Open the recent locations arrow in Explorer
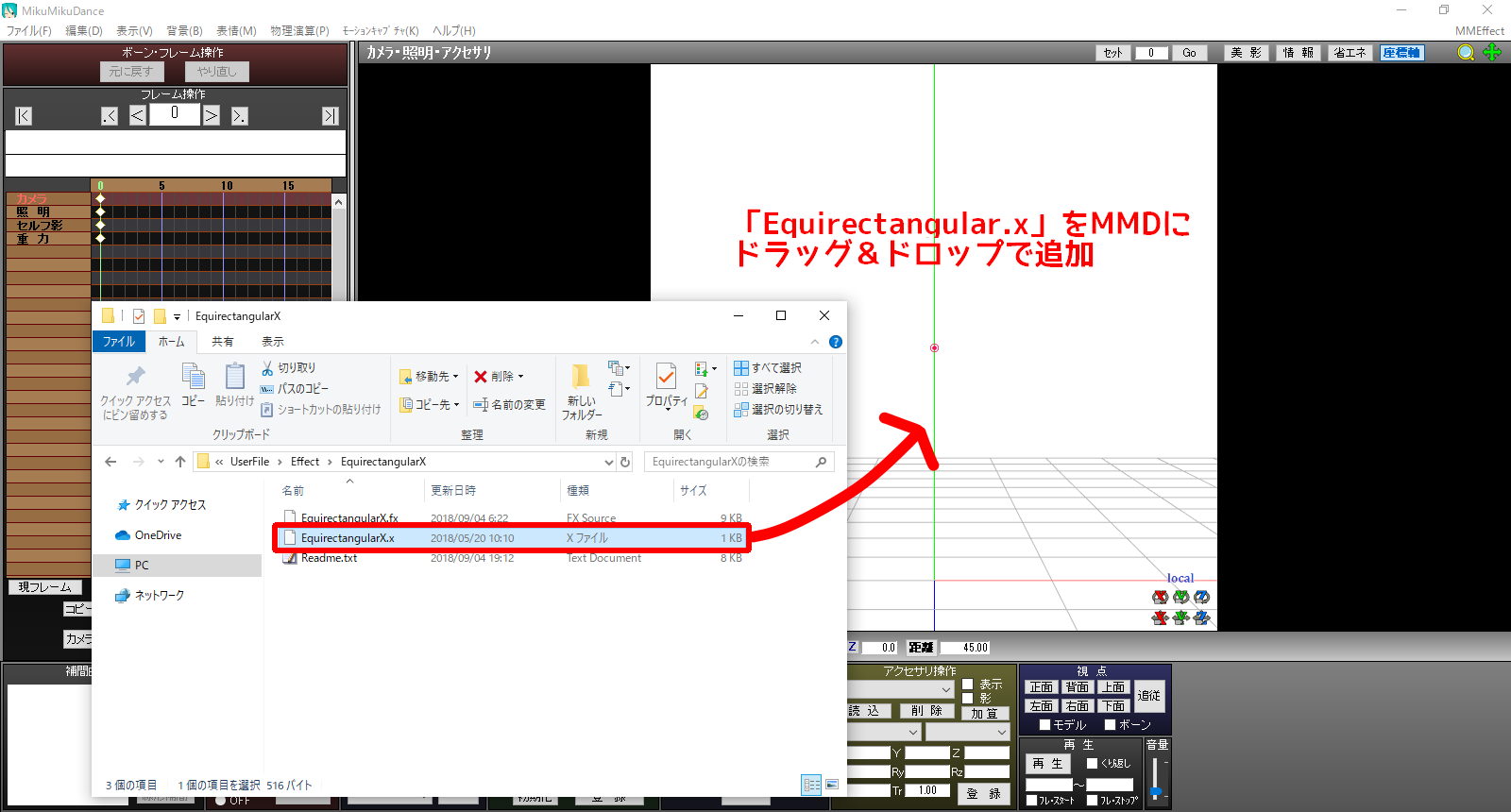Screen dimensions: 1511x812 pos(161,462)
